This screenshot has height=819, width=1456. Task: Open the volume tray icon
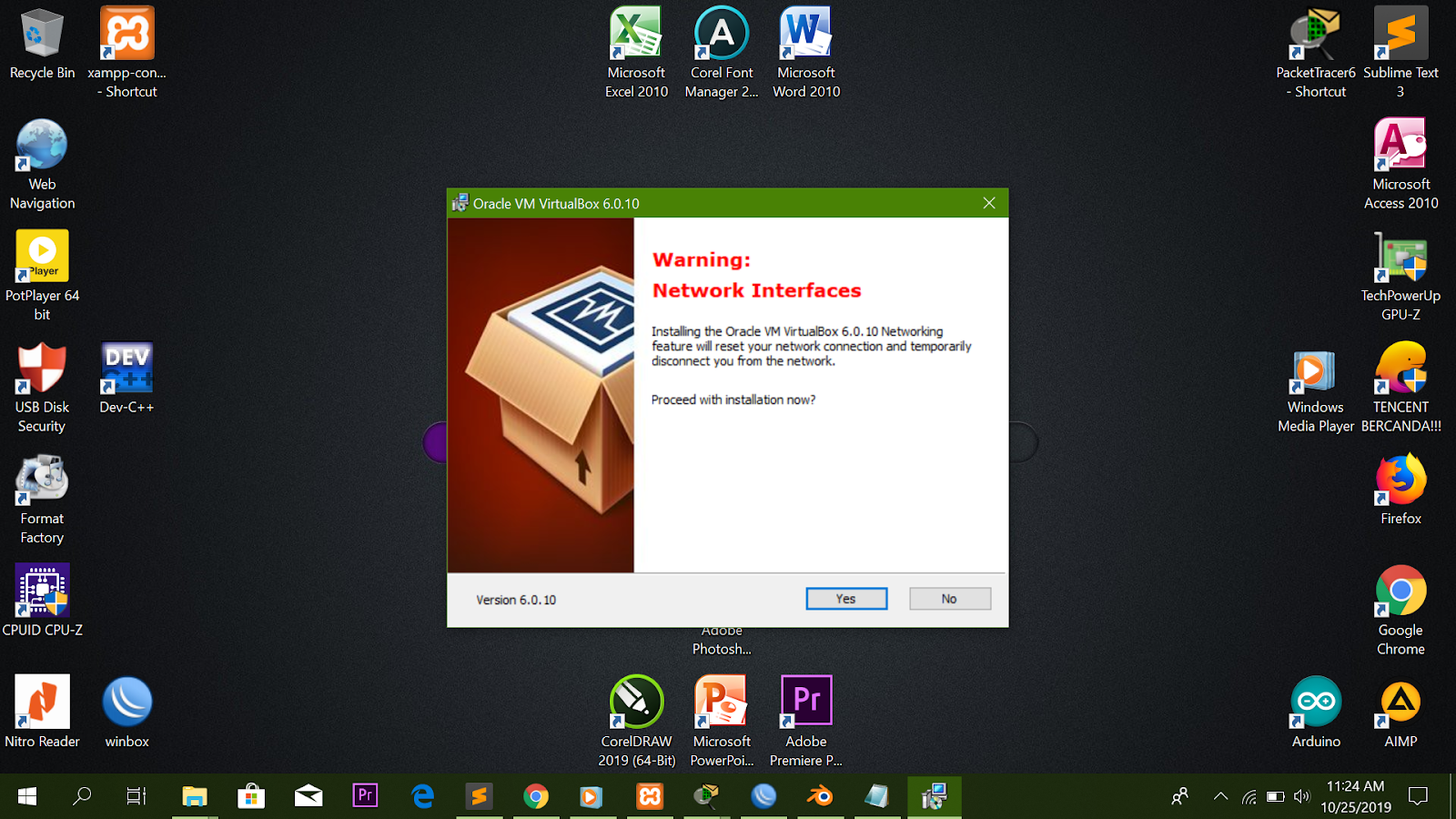point(1302,797)
